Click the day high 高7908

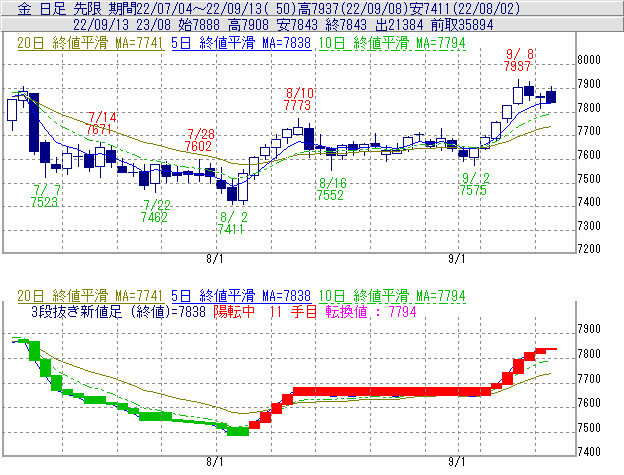(248, 25)
